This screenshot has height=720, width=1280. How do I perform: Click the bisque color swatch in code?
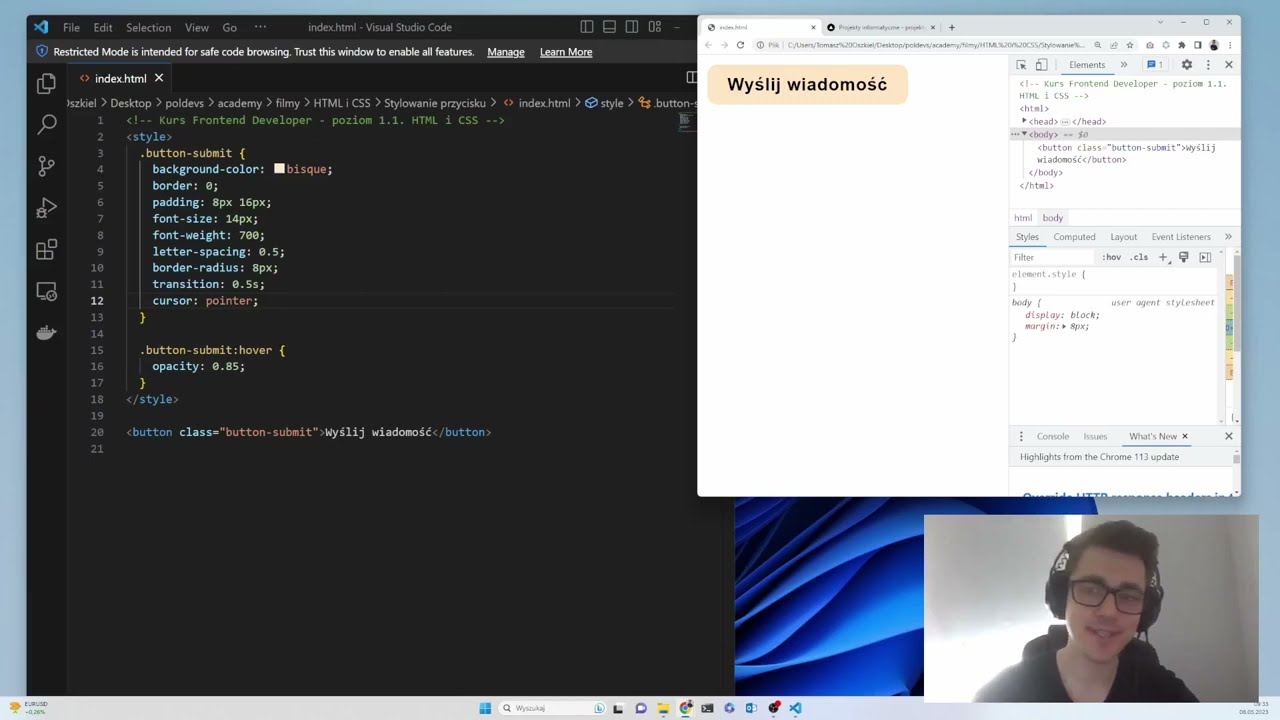pos(279,169)
